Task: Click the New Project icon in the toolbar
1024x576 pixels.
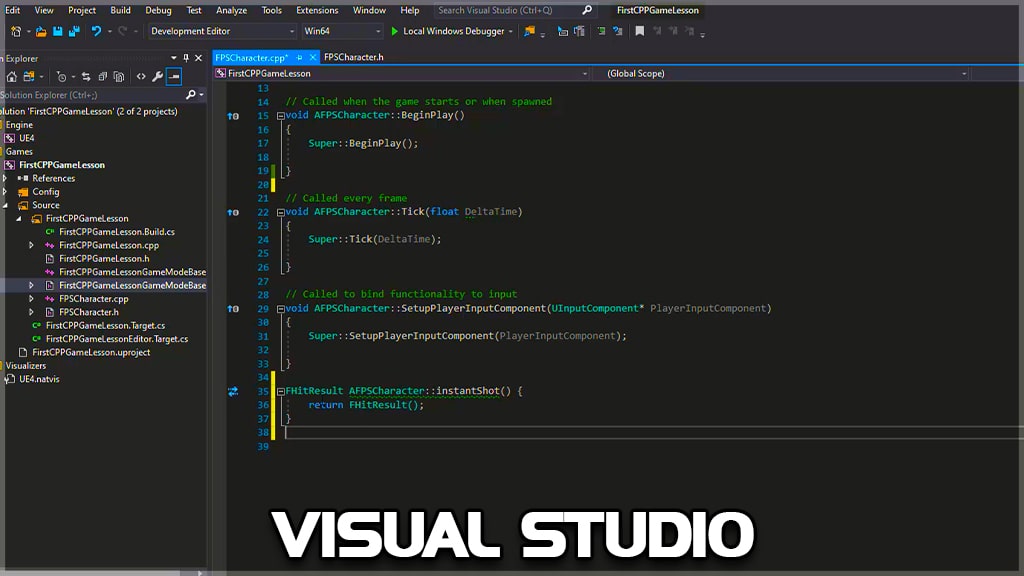Action: tap(16, 31)
